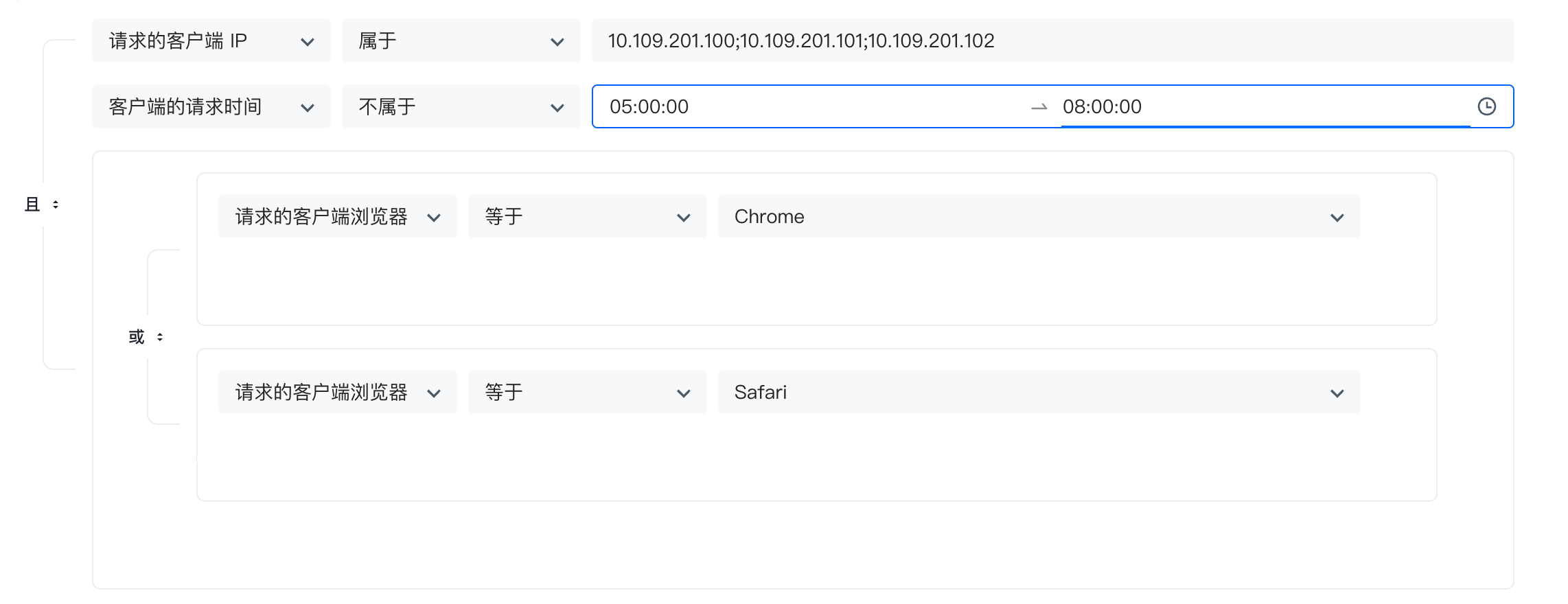Click the chevron arrow beside 不属于
This screenshot has height=604, width=1568.
(x=557, y=108)
